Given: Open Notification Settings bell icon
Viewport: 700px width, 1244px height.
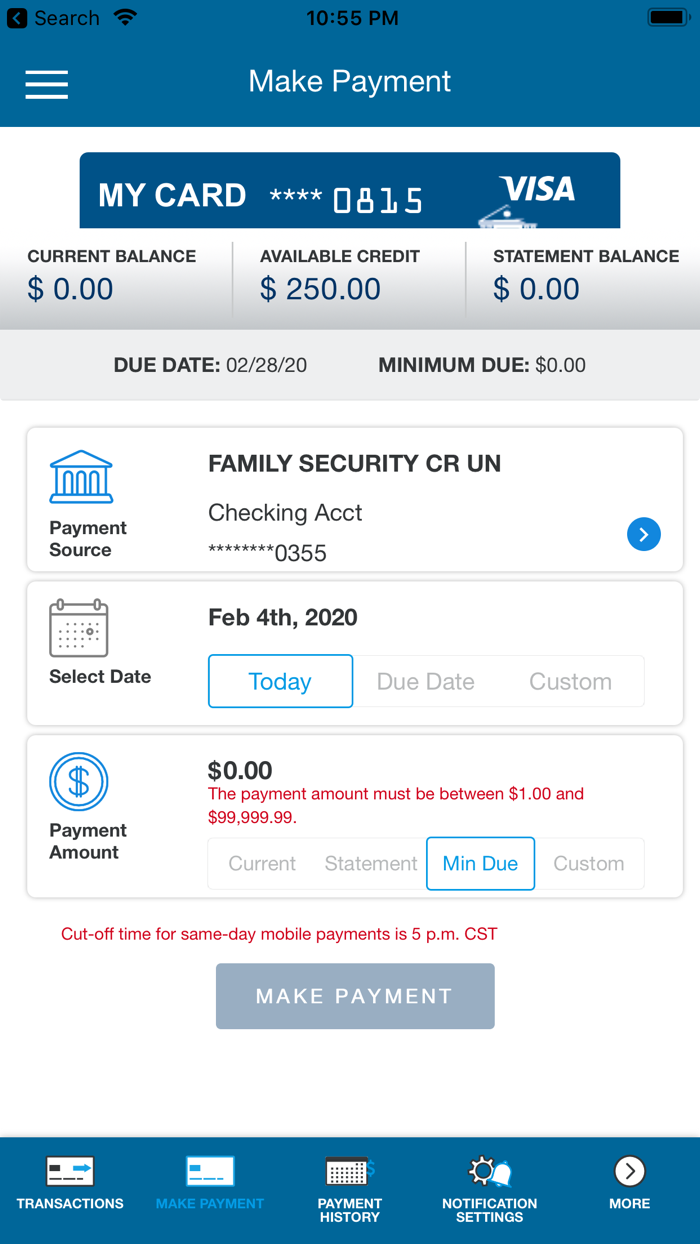Looking at the screenshot, I should (x=489, y=1170).
